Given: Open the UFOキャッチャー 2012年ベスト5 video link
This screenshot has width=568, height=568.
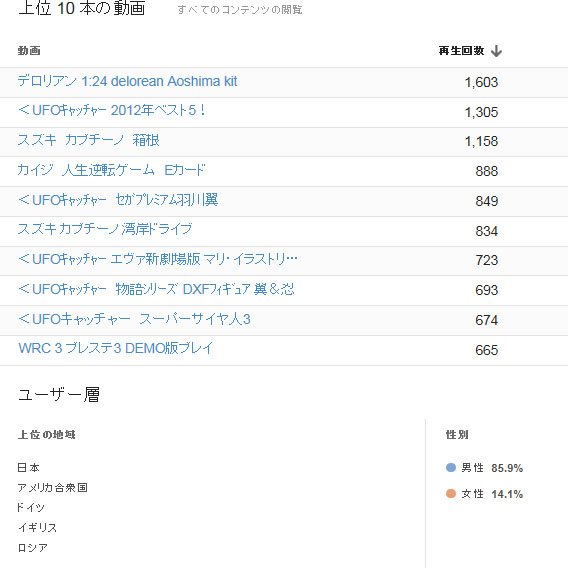Looking at the screenshot, I should click(x=111, y=110).
